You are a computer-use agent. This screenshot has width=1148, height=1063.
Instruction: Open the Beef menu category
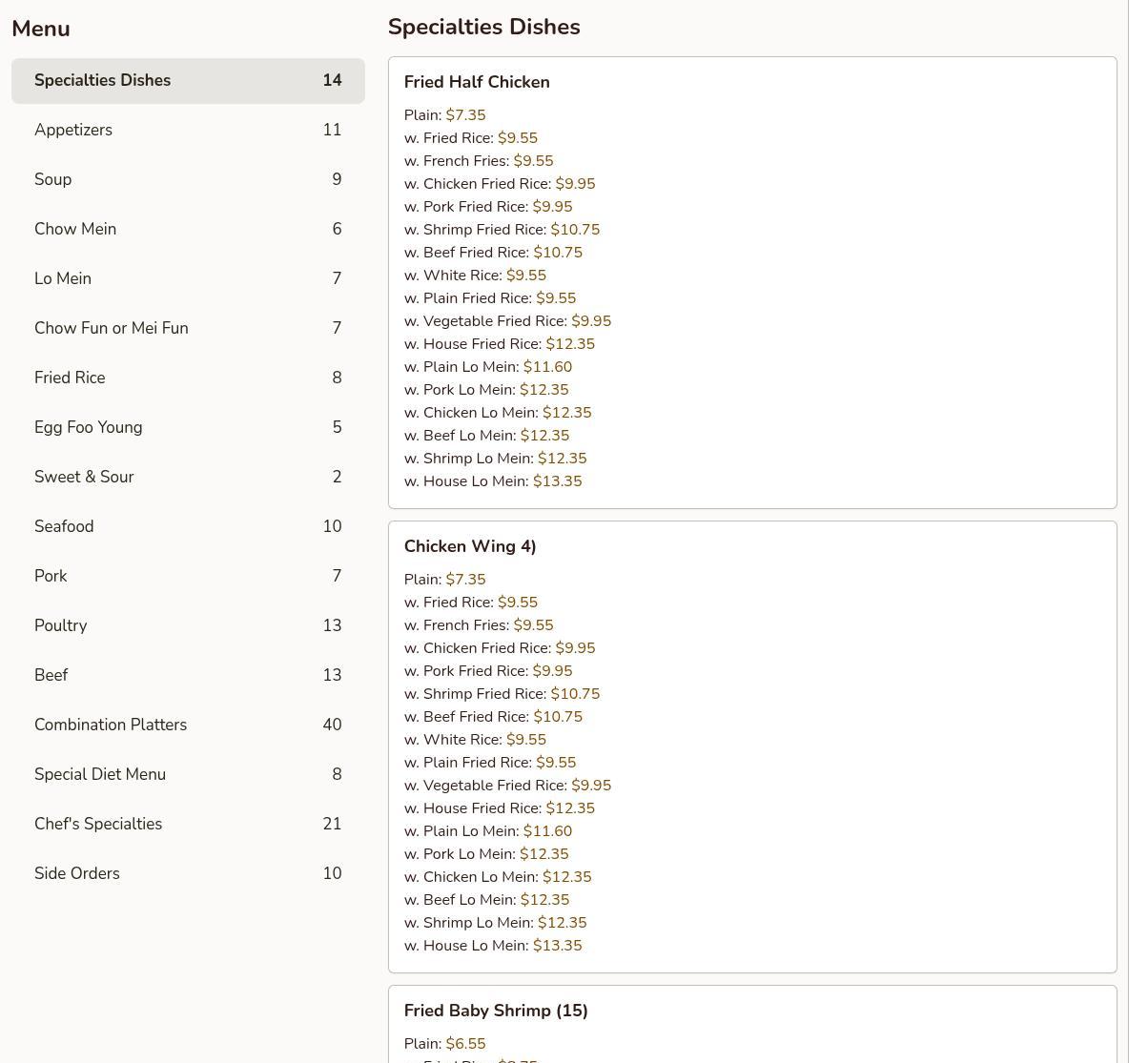tap(188, 676)
